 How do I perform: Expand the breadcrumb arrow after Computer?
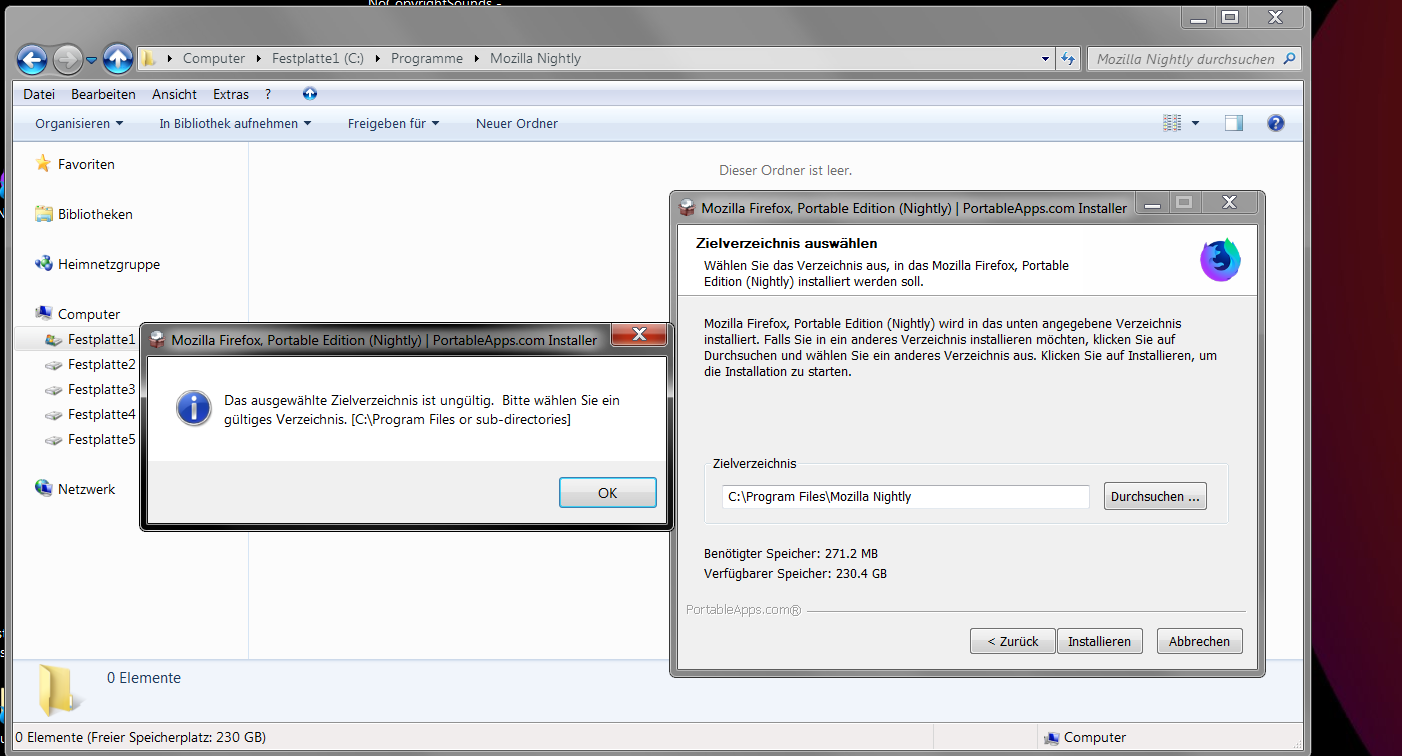pos(259,58)
